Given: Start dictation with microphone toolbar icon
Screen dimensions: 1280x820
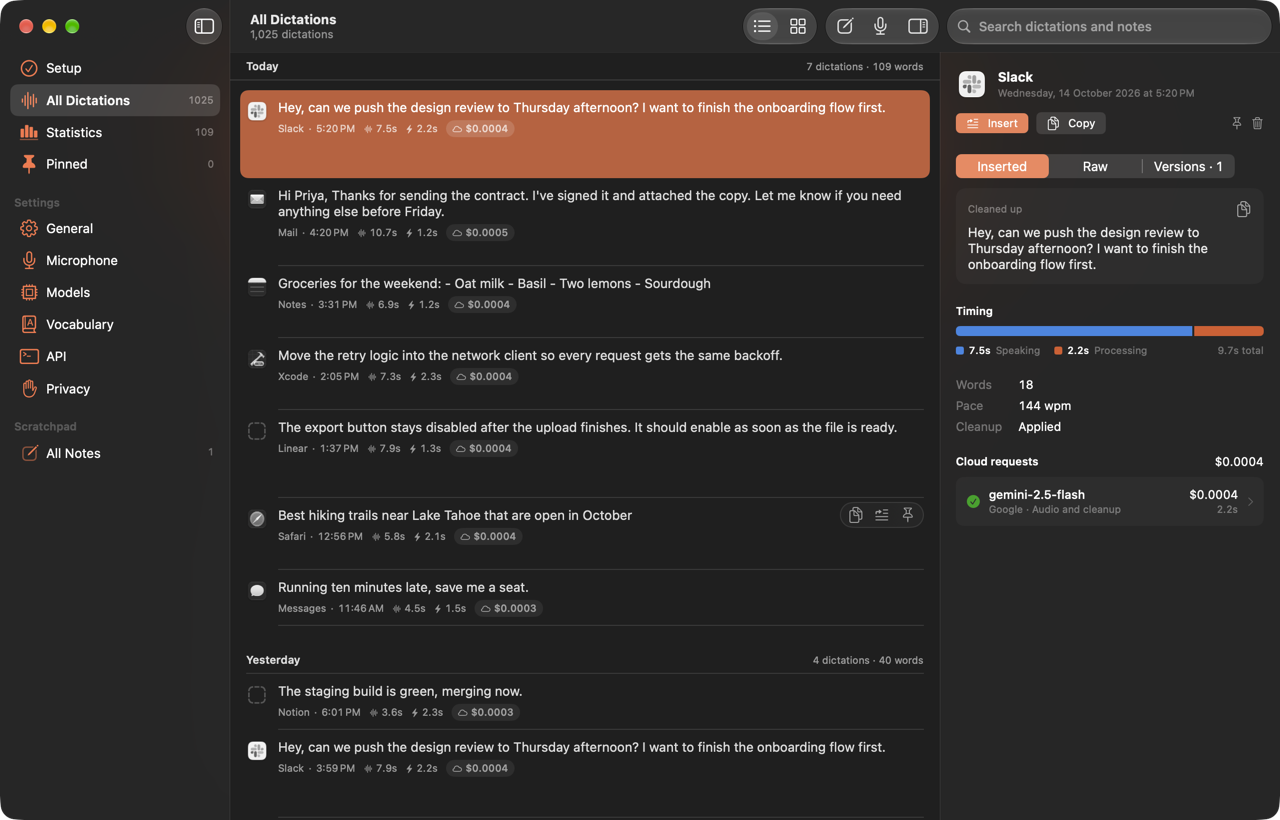Looking at the screenshot, I should tap(881, 26).
